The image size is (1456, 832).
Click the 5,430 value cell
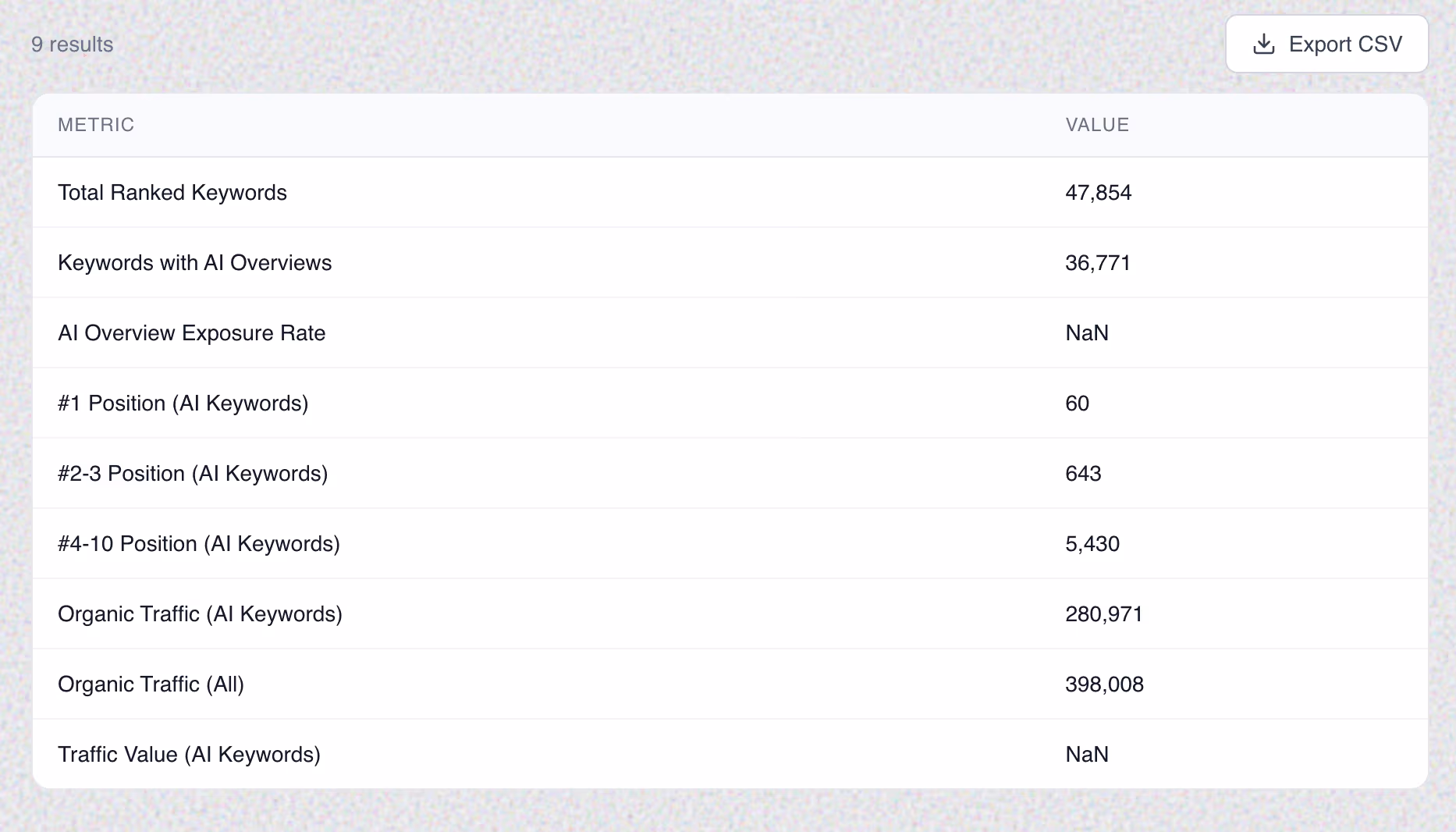1092,544
